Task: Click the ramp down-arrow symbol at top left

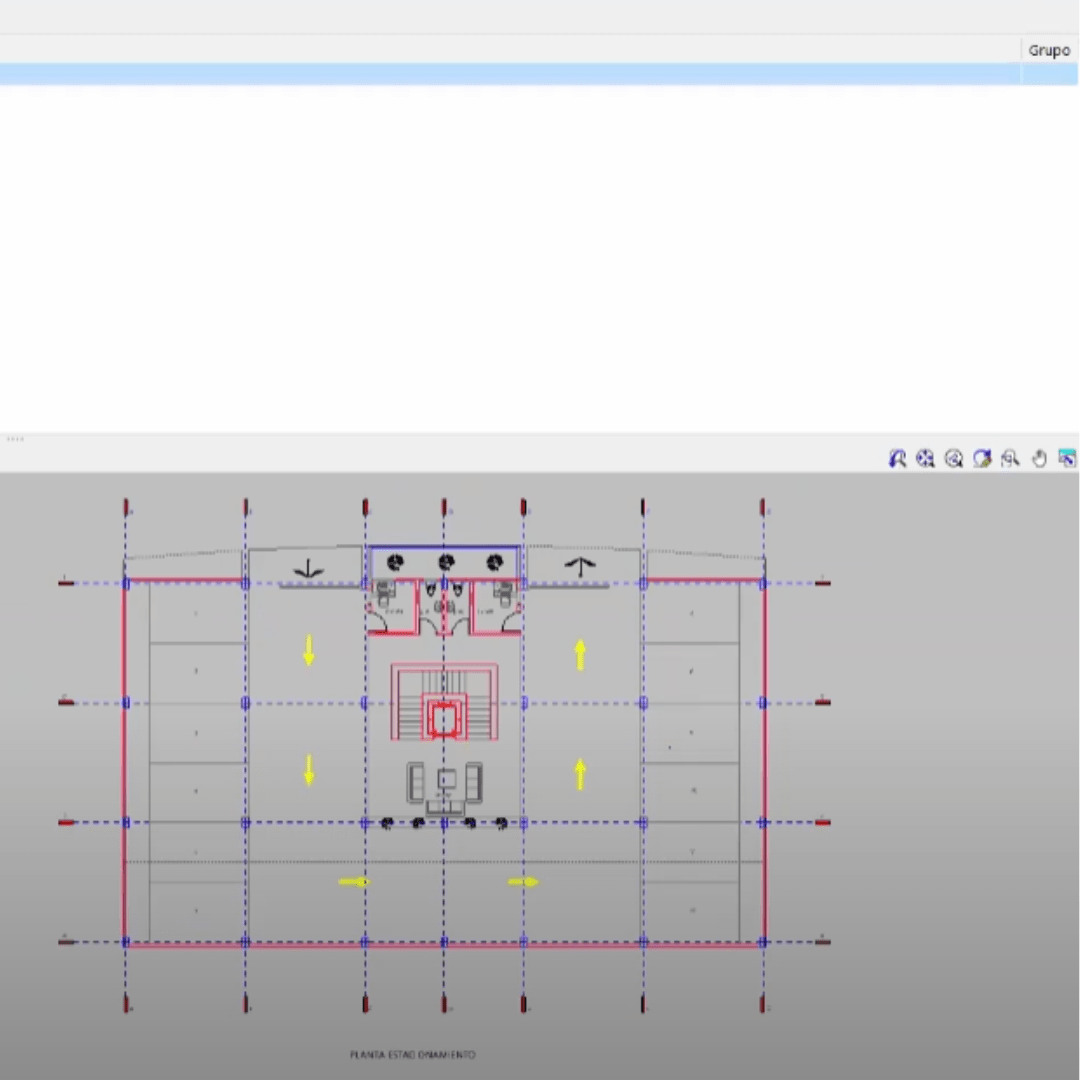Action: point(308,571)
